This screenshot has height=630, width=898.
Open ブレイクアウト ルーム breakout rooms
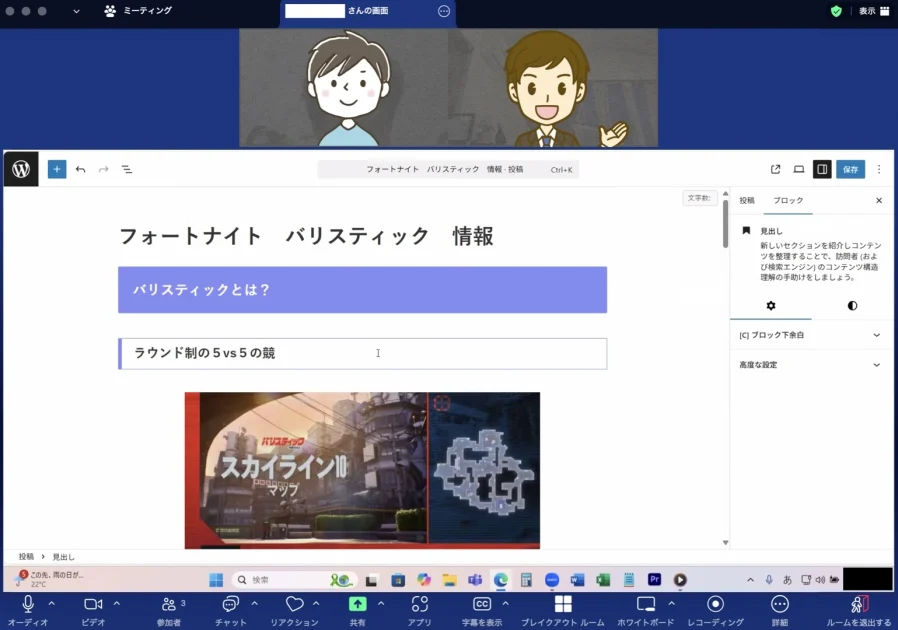point(563,611)
